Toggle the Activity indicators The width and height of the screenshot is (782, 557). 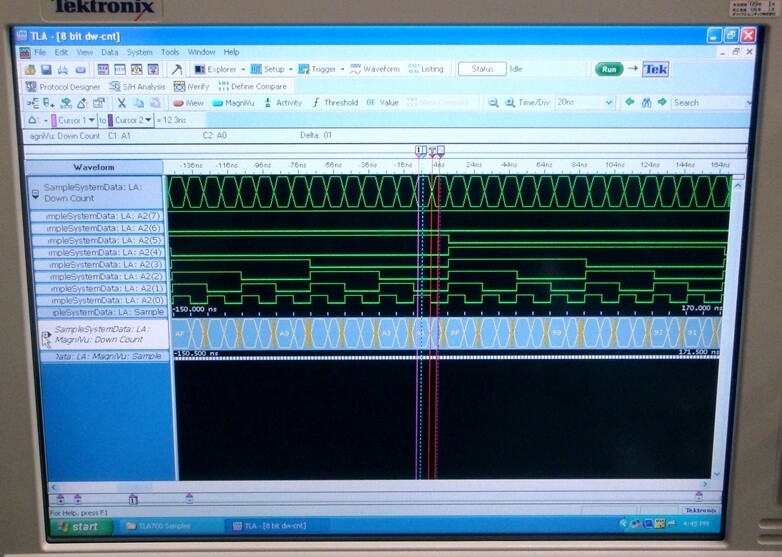[x=283, y=103]
